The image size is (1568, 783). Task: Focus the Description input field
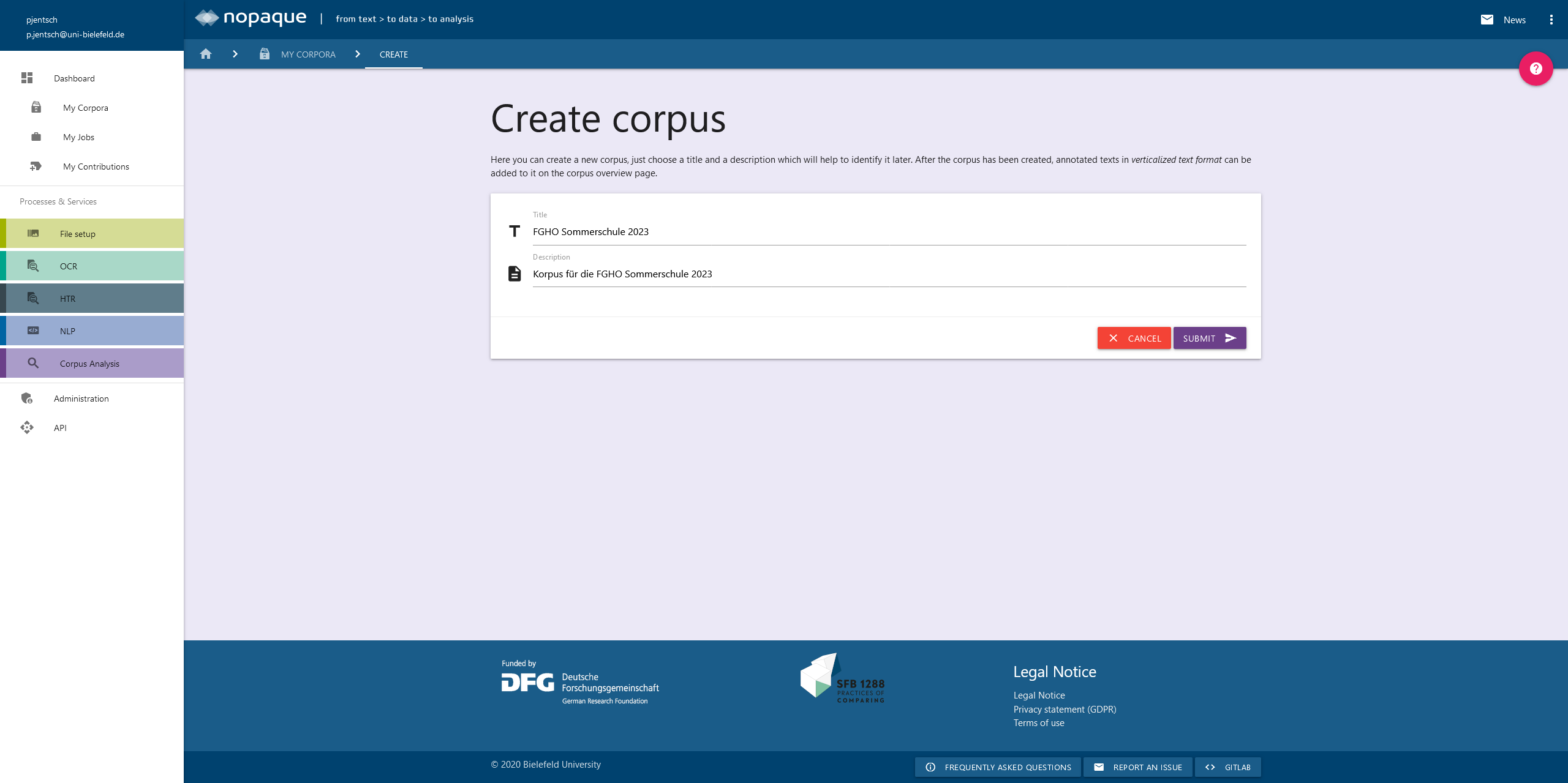[x=889, y=274]
